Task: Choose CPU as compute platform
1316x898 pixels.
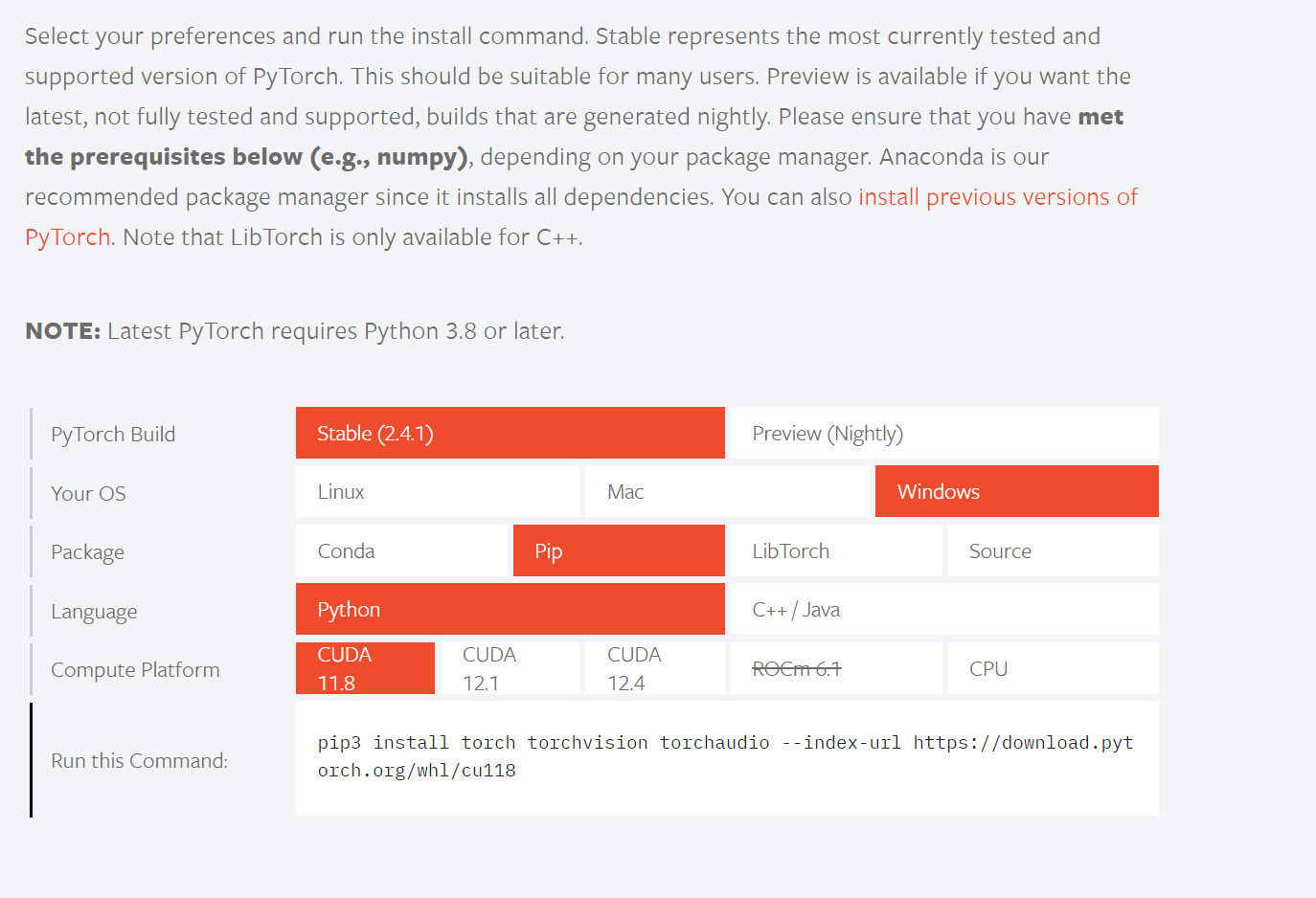Action: pyautogui.click(x=1054, y=668)
